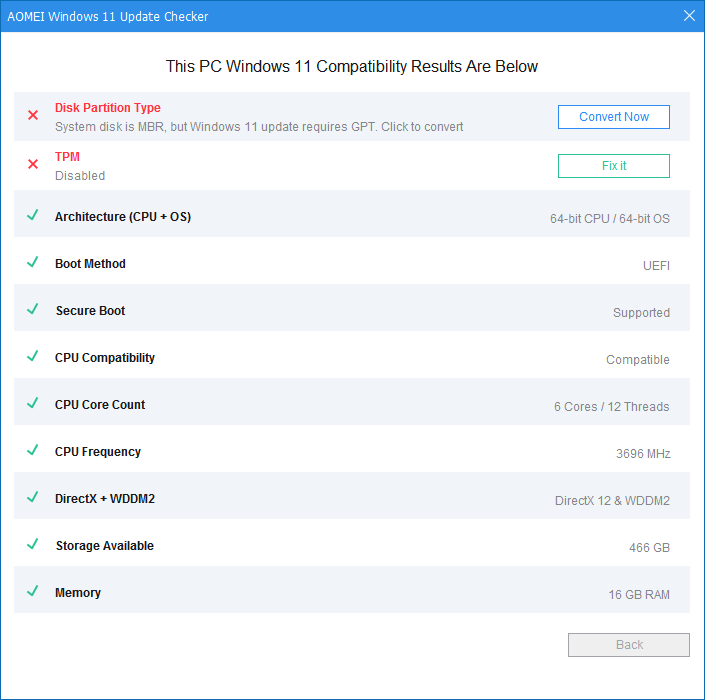705x700 pixels.
Task: Select the Architecture (CPU + OS) label
Action: [123, 217]
